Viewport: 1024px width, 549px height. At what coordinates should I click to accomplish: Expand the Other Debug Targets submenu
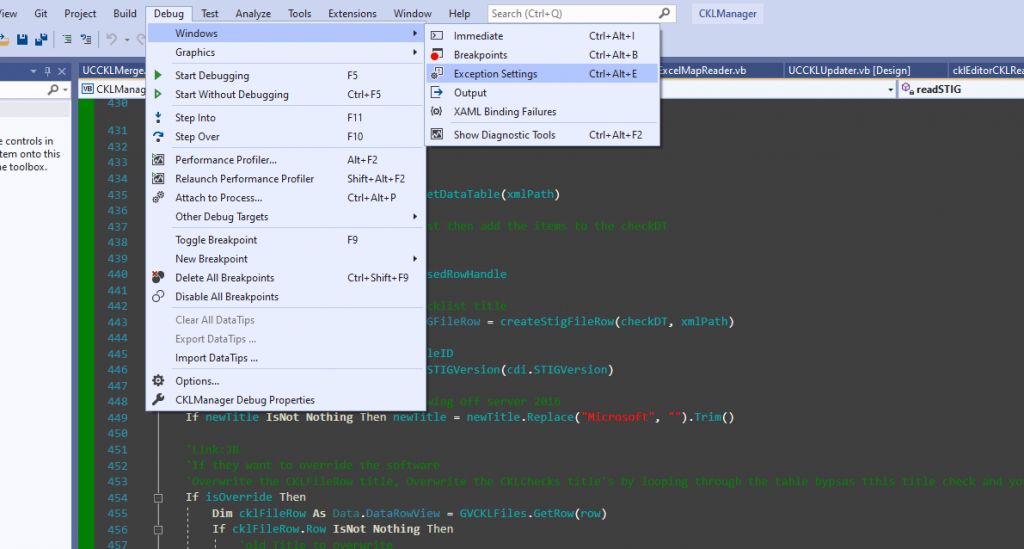[287, 217]
